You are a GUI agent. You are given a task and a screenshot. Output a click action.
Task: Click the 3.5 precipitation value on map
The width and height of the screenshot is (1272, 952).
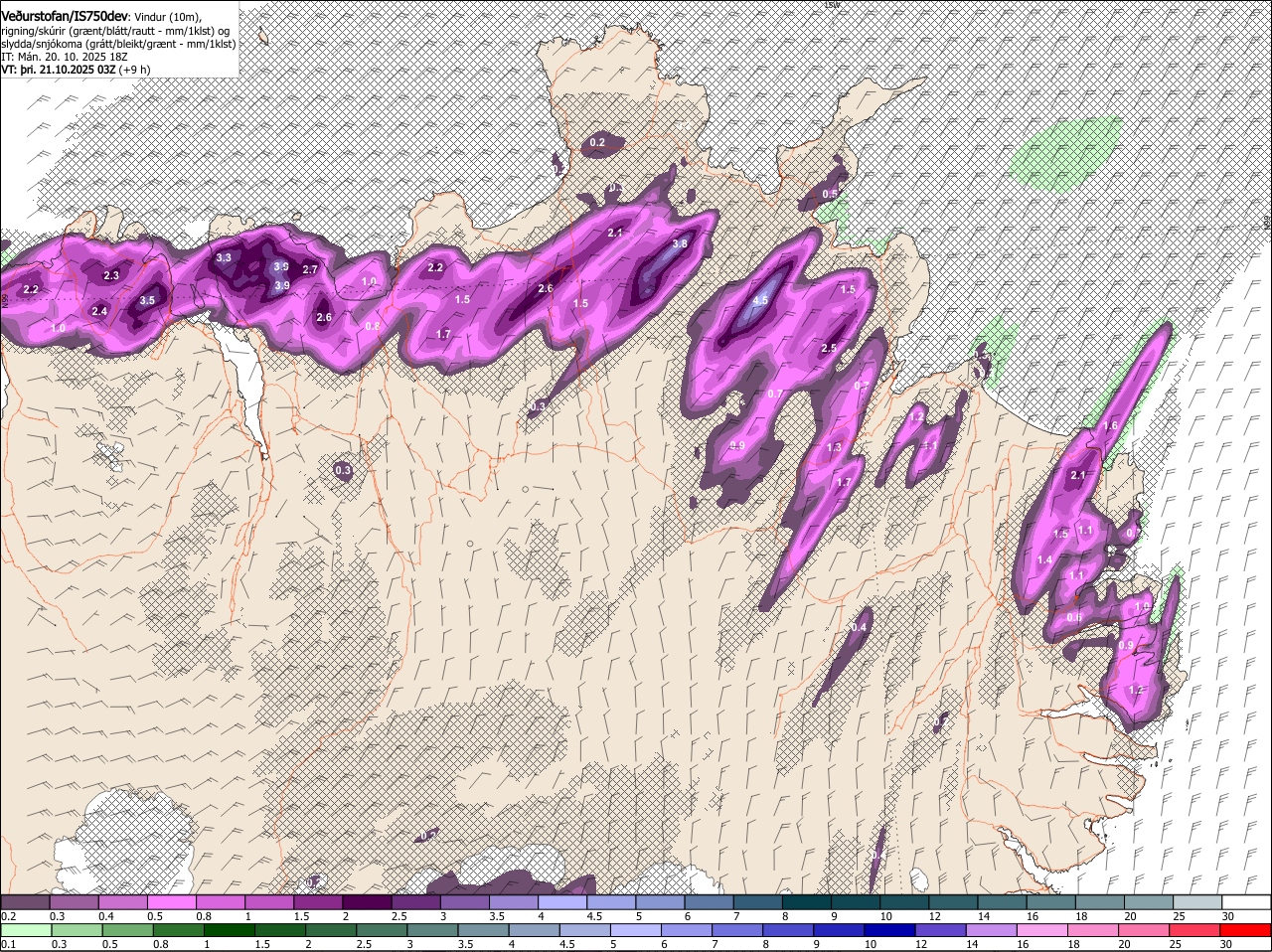point(147,300)
